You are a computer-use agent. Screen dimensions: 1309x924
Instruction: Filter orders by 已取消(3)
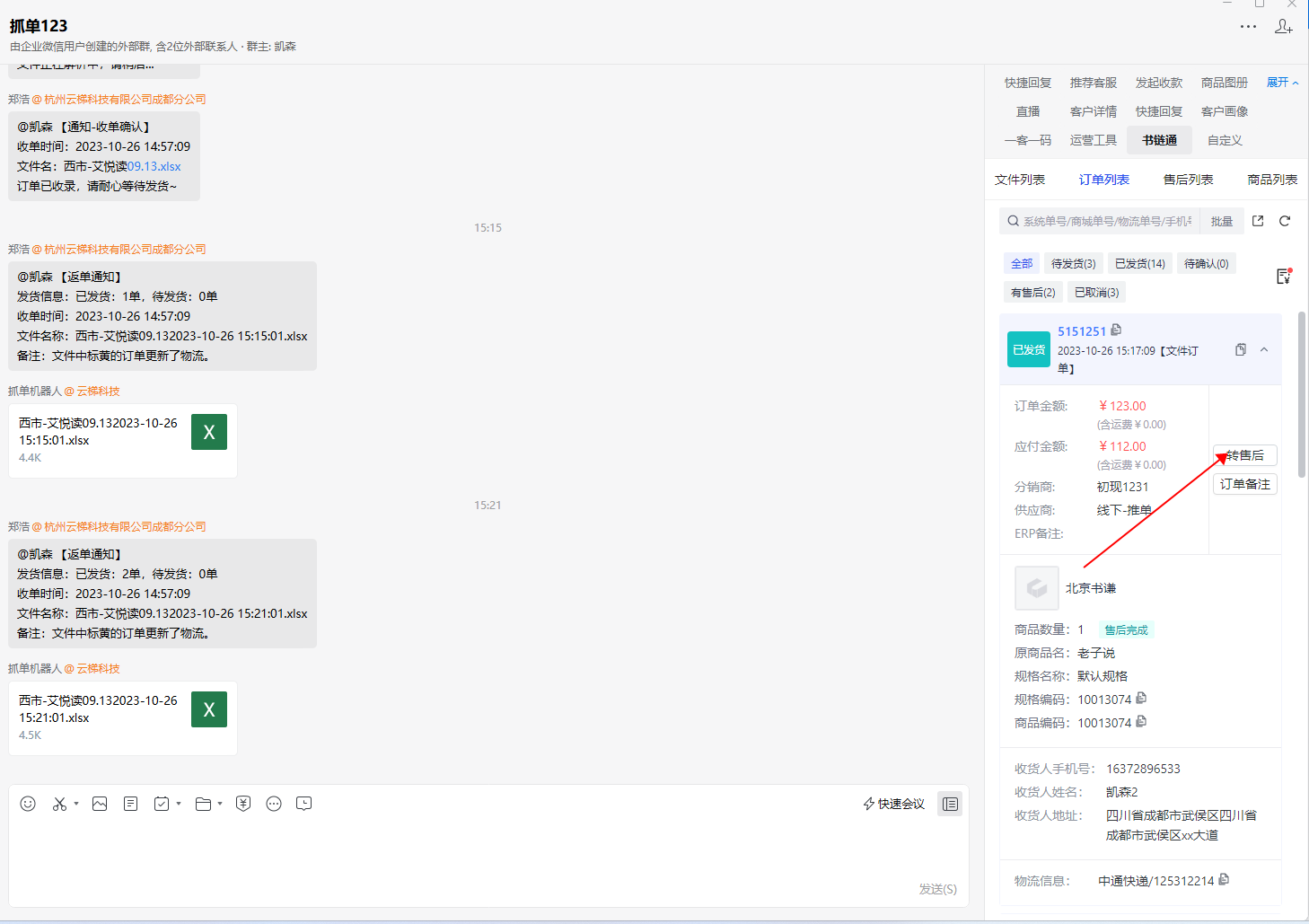(1097, 292)
